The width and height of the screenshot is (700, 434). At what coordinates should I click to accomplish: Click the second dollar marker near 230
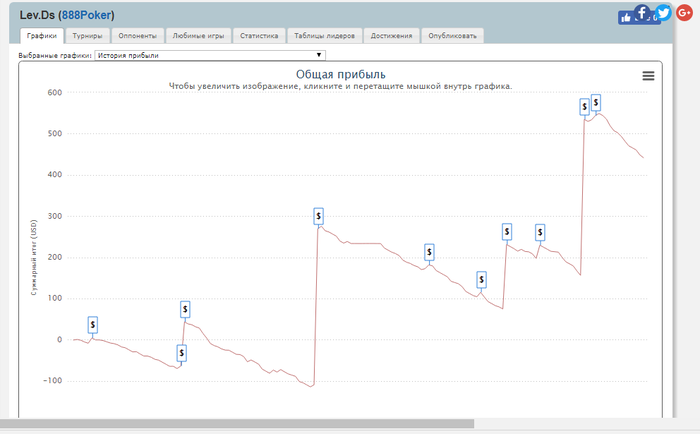coord(540,232)
